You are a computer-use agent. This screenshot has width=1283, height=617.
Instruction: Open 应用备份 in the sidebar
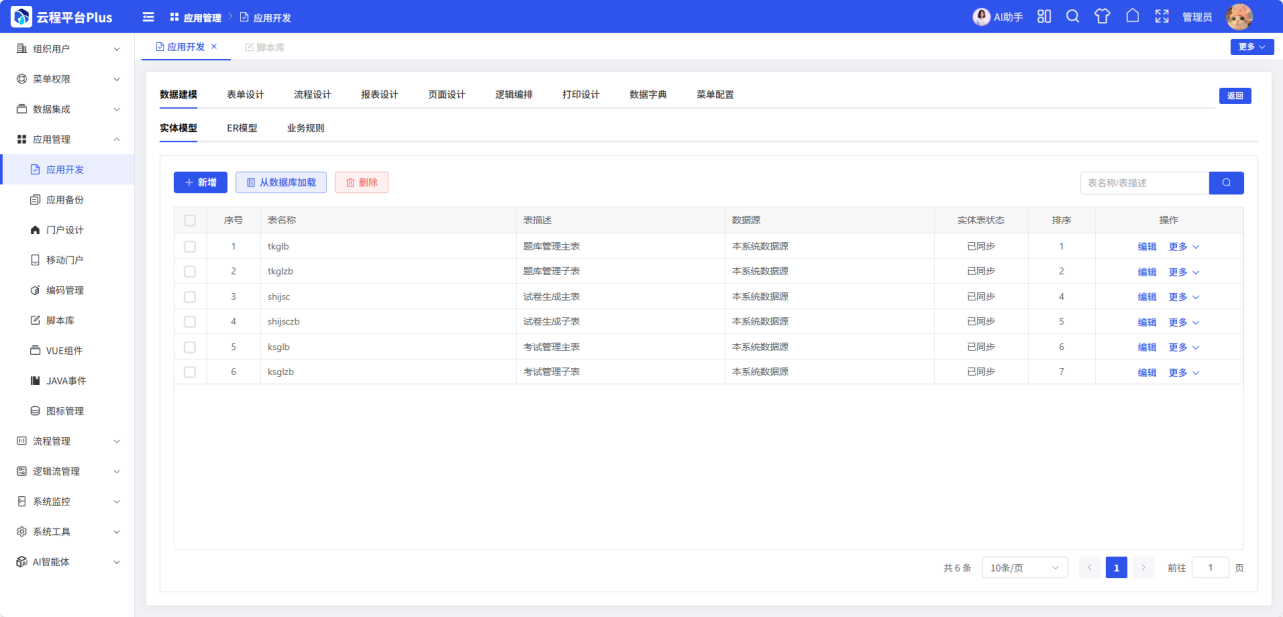pyautogui.click(x=67, y=200)
